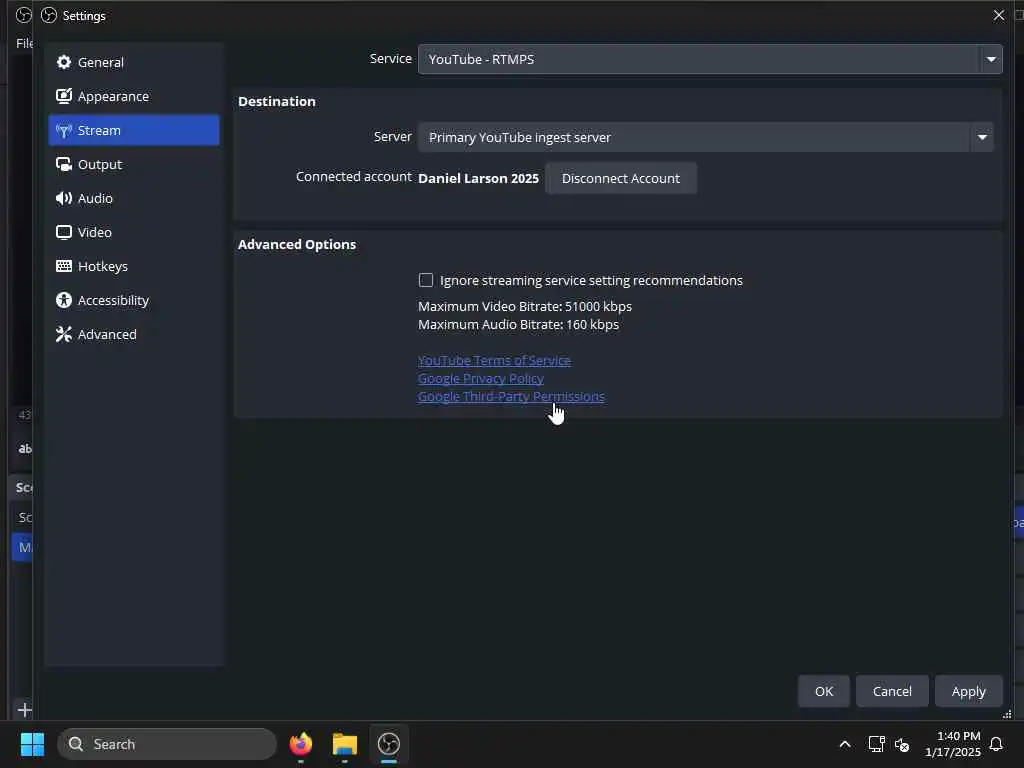Viewport: 1024px width, 768px height.
Task: Open the Primary YouTube ingest server combo box
Action: pyautogui.click(x=706, y=137)
